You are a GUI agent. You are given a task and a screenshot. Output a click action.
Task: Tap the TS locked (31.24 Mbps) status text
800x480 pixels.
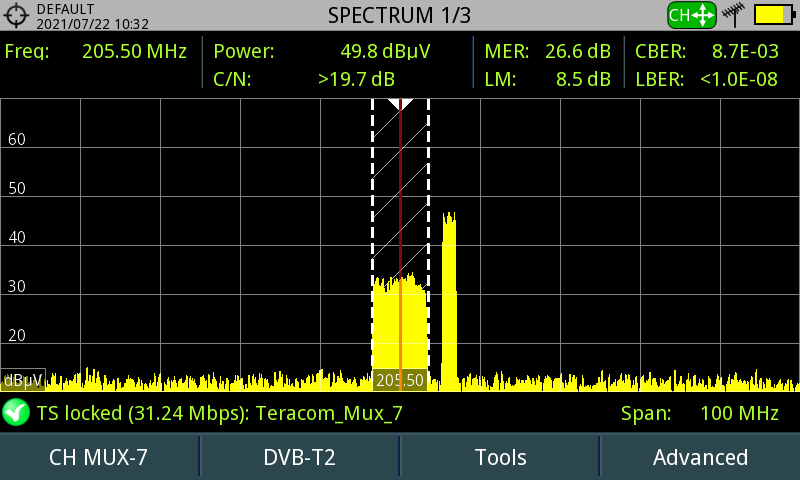219,413
